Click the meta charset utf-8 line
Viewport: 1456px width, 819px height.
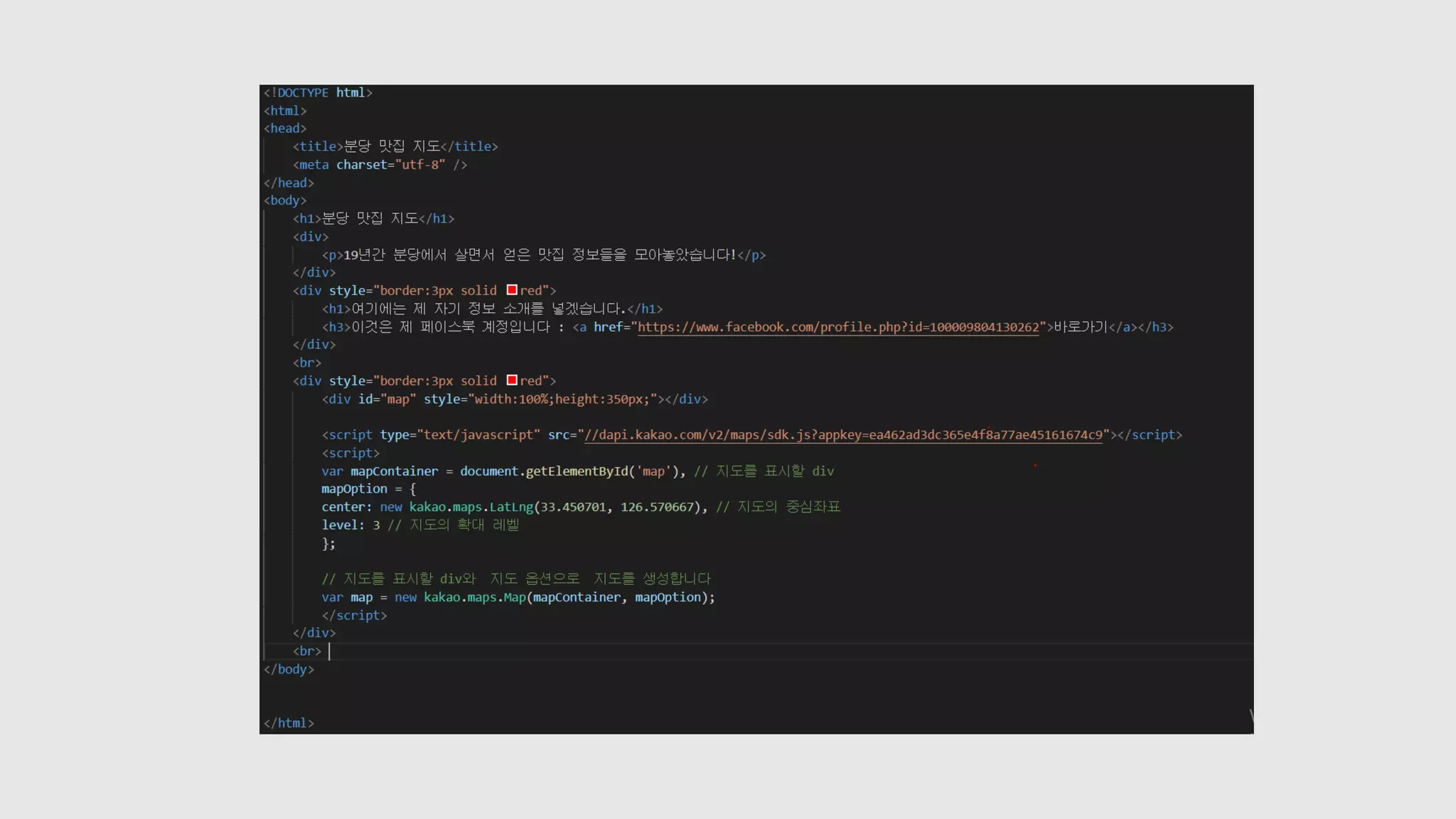[x=380, y=165]
